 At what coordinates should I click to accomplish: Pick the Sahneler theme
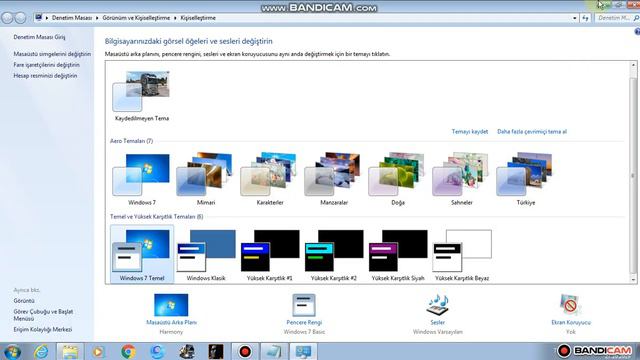(462, 179)
